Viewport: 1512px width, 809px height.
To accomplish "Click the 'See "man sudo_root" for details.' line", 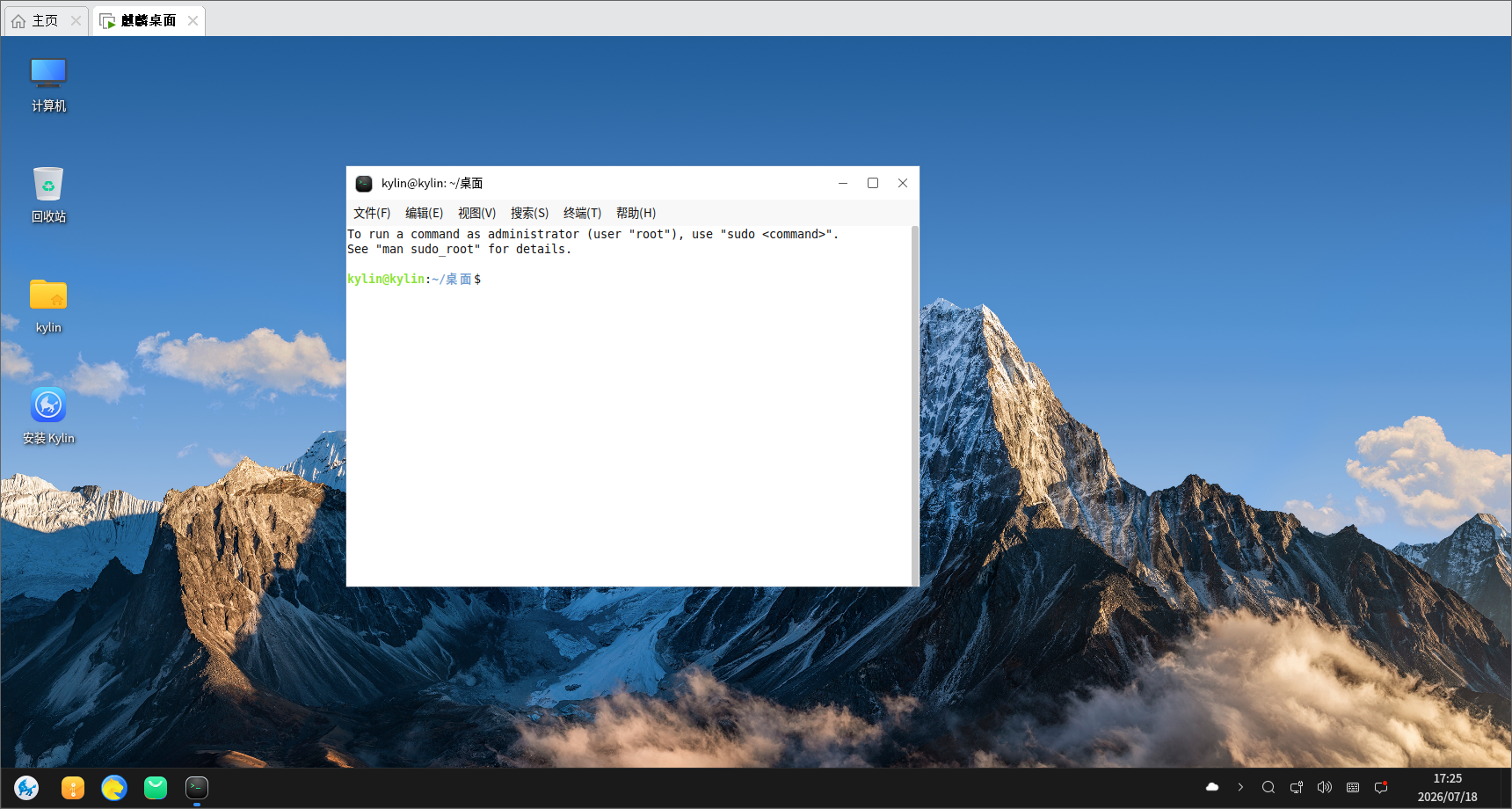I will point(459,249).
